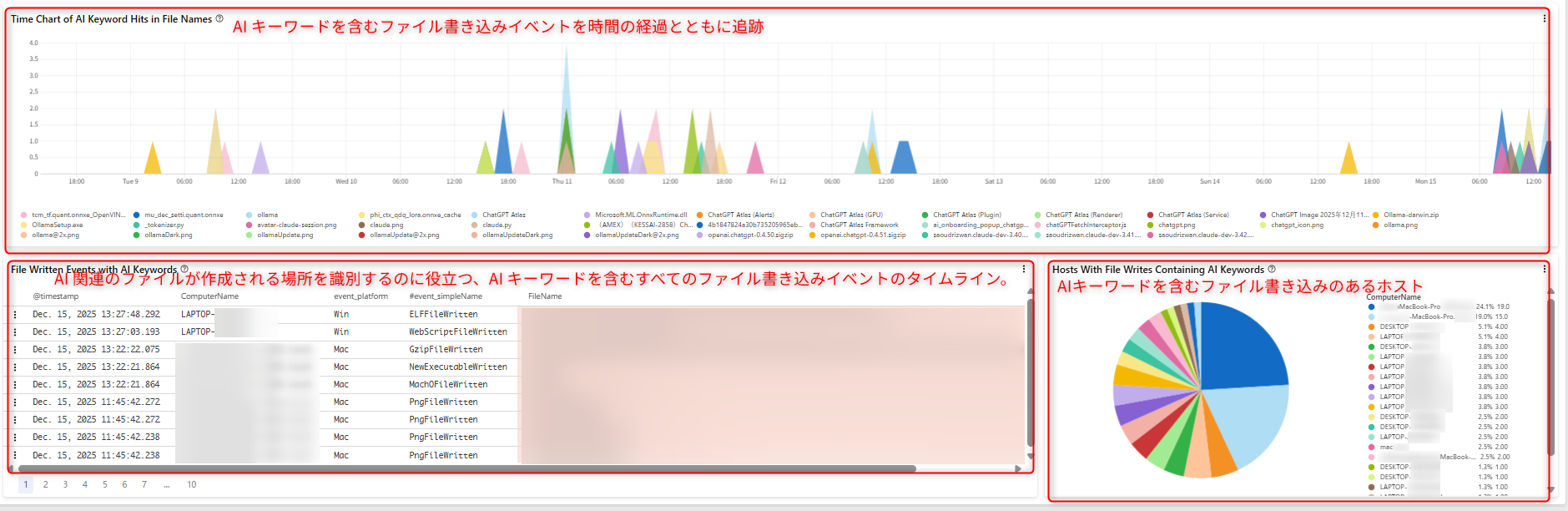1568x511 pixels.
Task: Open row menu for 13:27:48.292 event
Action: (15, 315)
